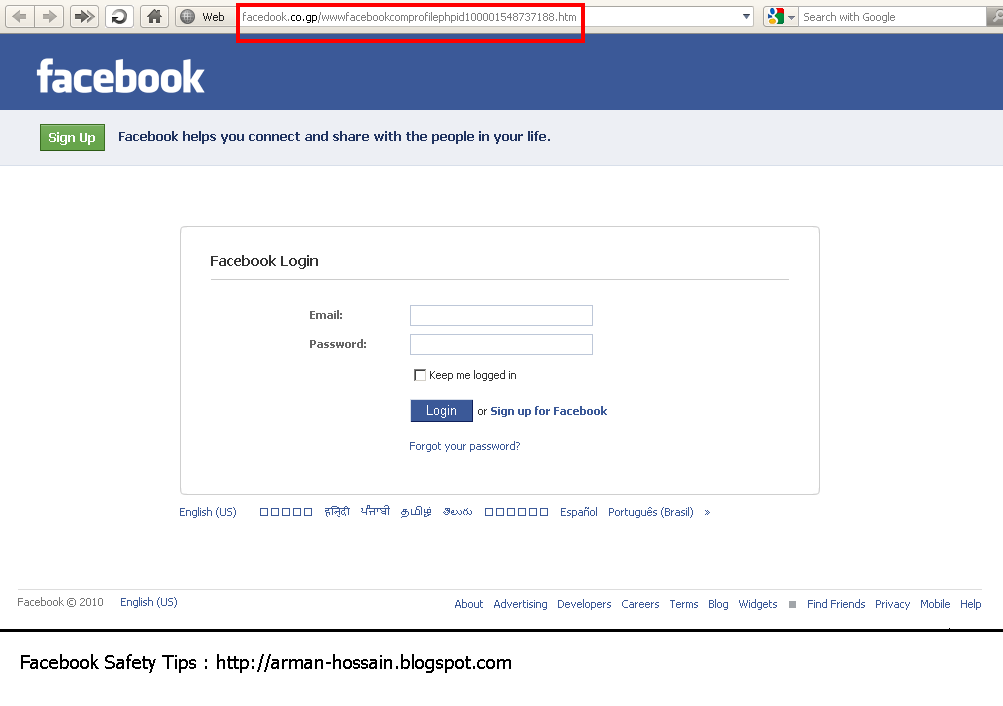Open the Developers footer link

584,604
